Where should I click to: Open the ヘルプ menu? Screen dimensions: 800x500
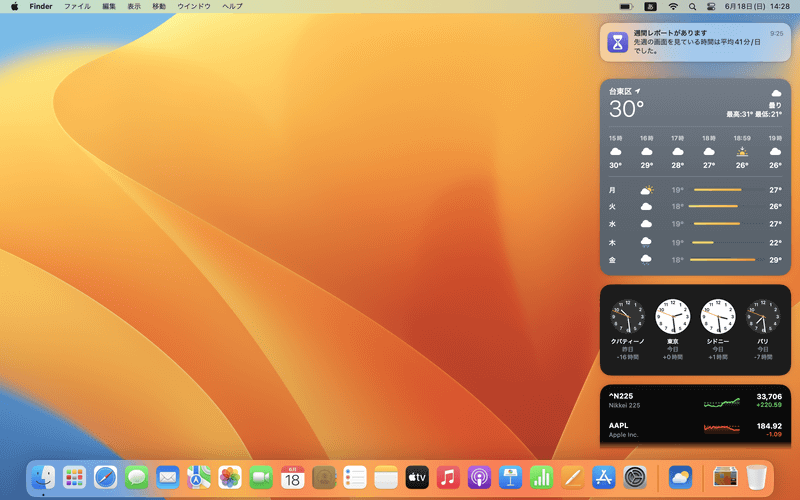[x=232, y=6]
